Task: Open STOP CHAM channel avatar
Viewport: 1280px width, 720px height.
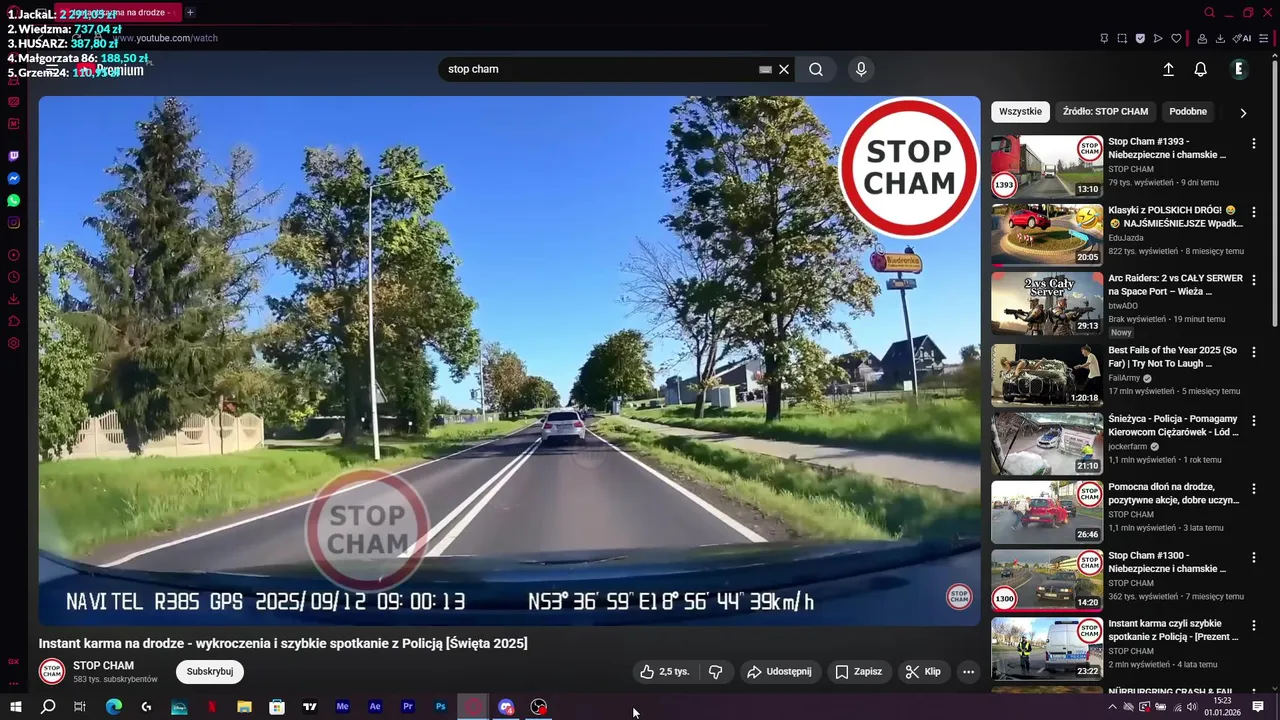Action: (52, 671)
